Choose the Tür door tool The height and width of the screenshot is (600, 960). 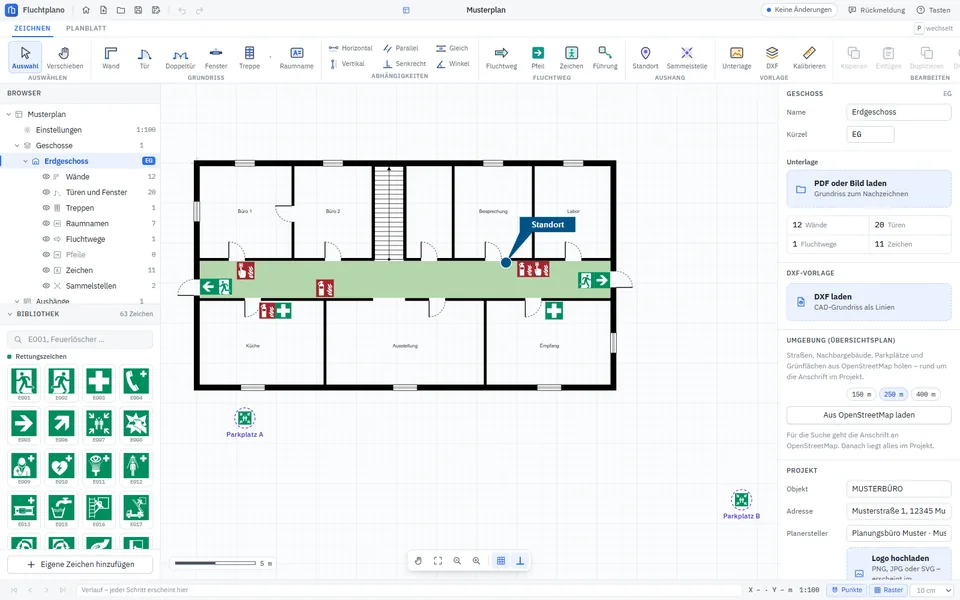click(x=144, y=58)
